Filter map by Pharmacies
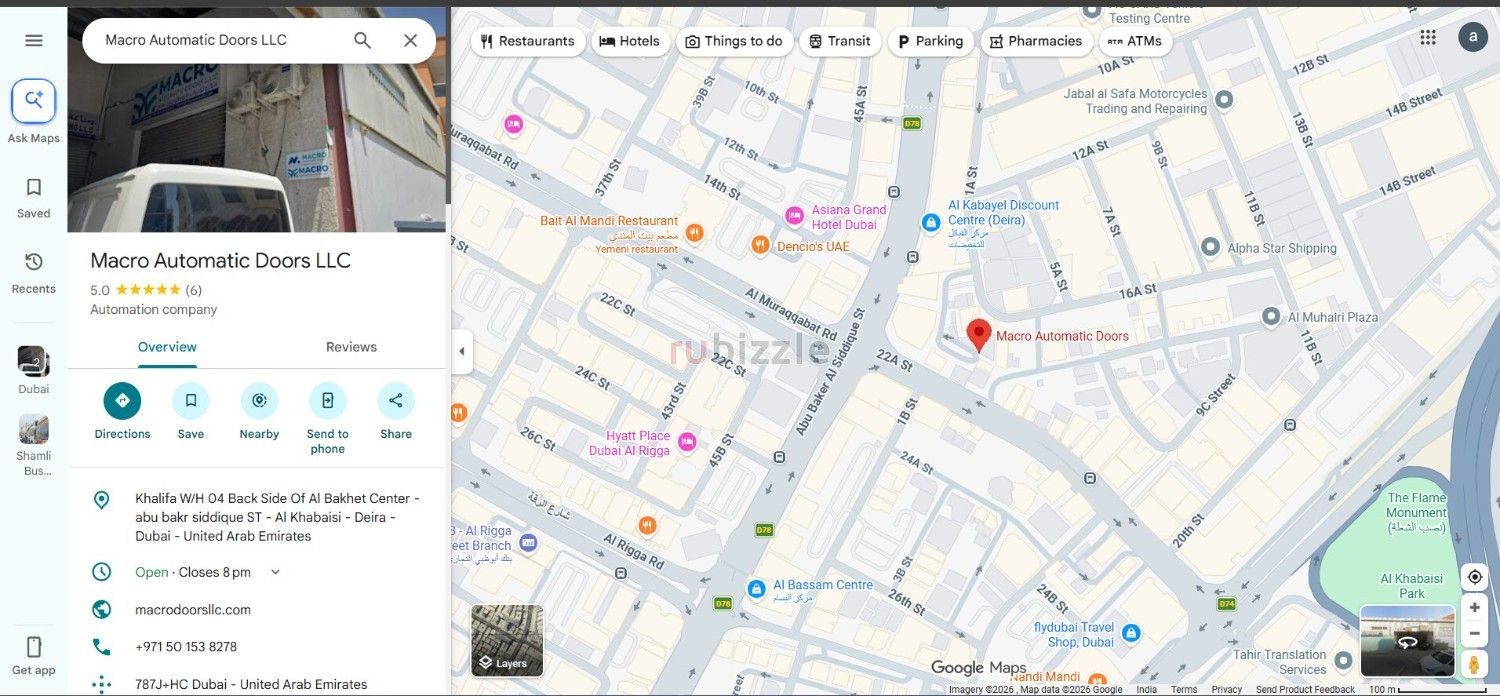This screenshot has height=696, width=1500. [x=1036, y=41]
